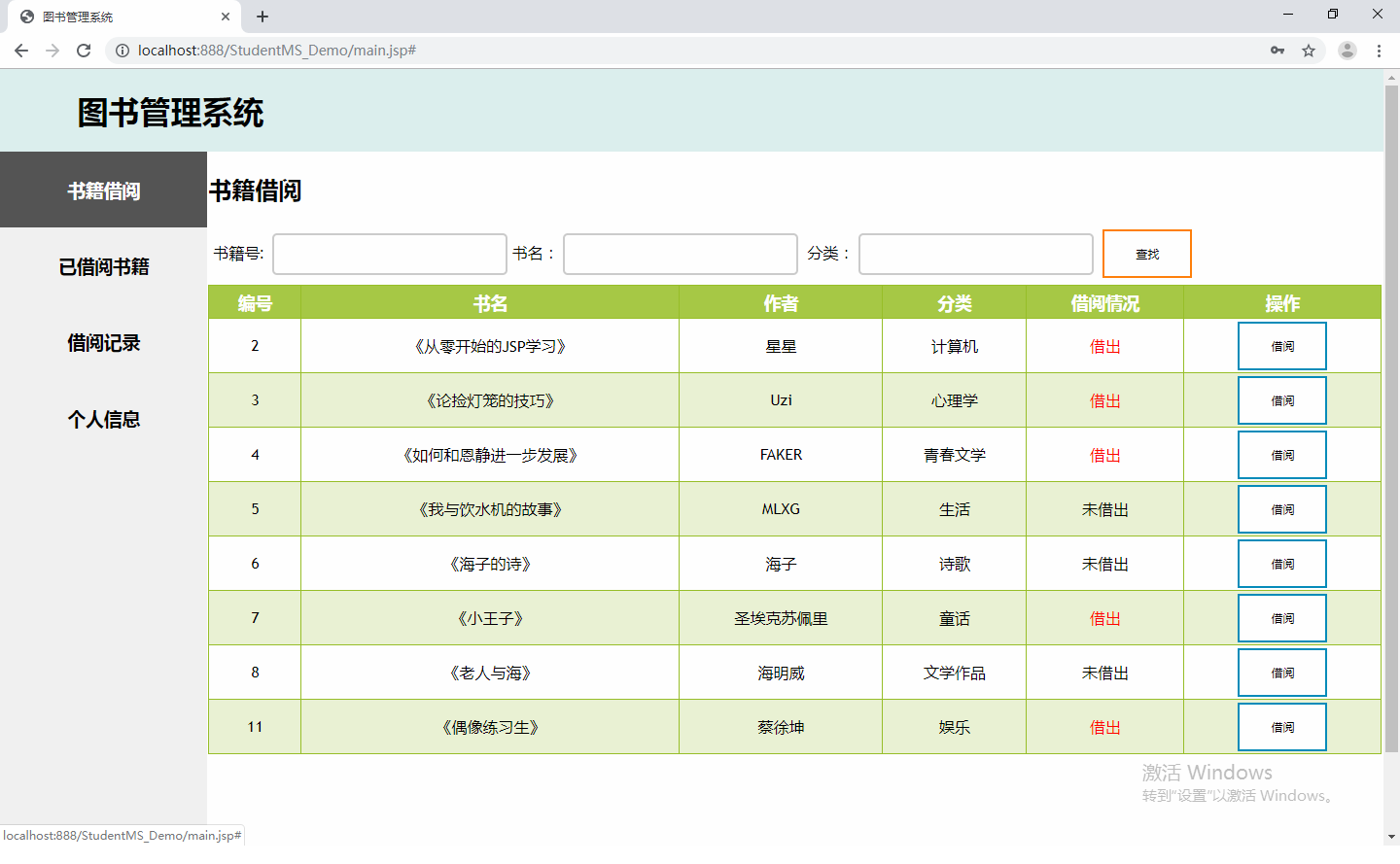Open a new browser tab

[262, 17]
